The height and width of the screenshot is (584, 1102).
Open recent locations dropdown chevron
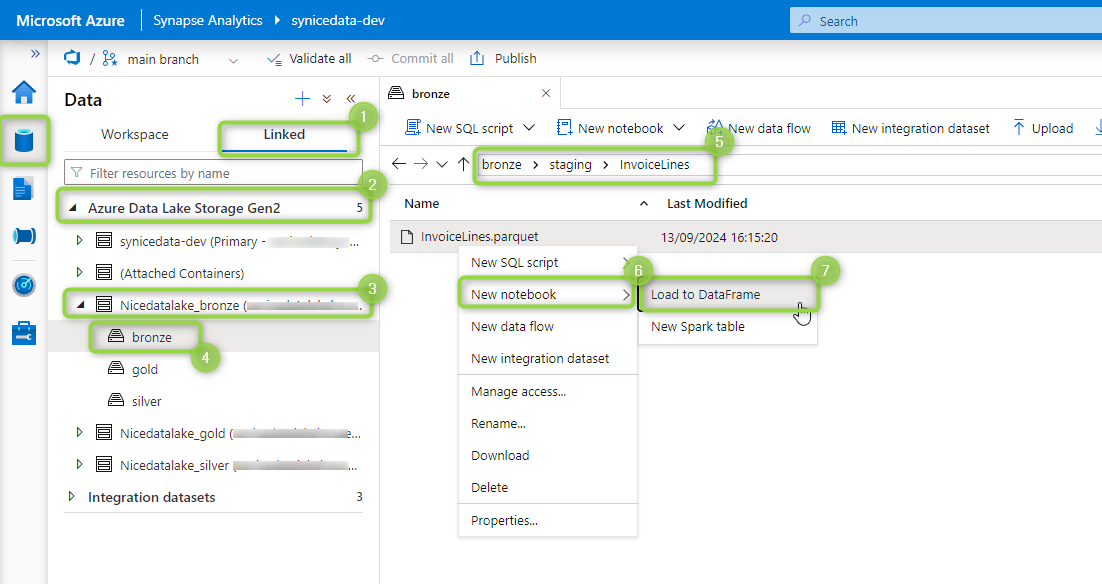442,164
